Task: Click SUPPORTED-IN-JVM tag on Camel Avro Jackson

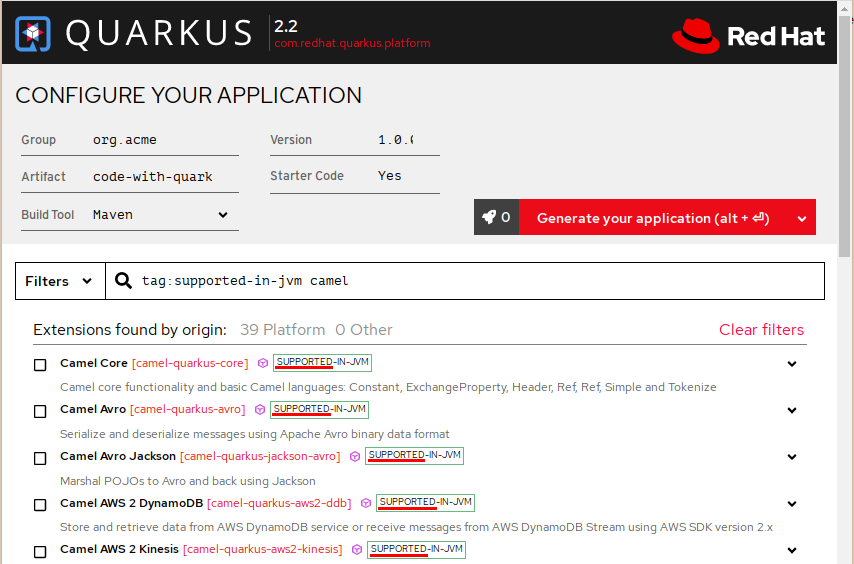Action: [x=414, y=456]
